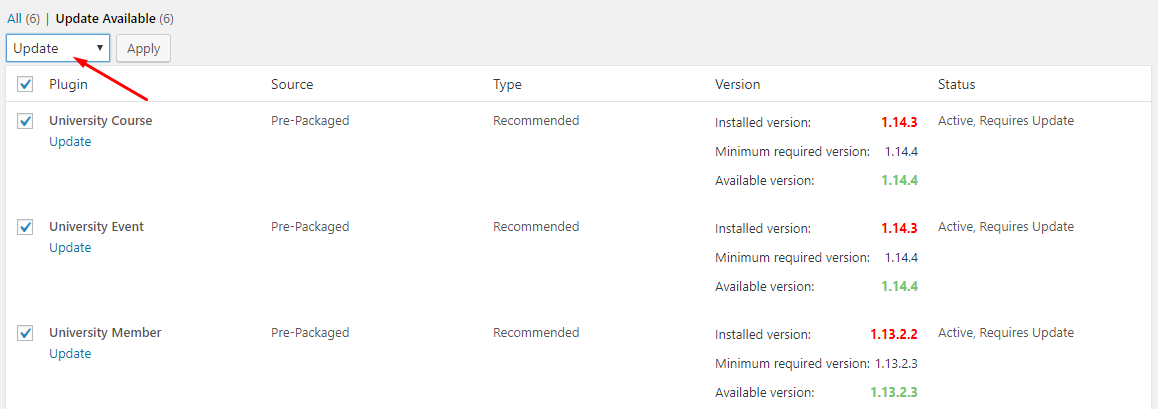The height and width of the screenshot is (409, 1158).
Task: Click Update link under University Member
Action: [x=70, y=354]
